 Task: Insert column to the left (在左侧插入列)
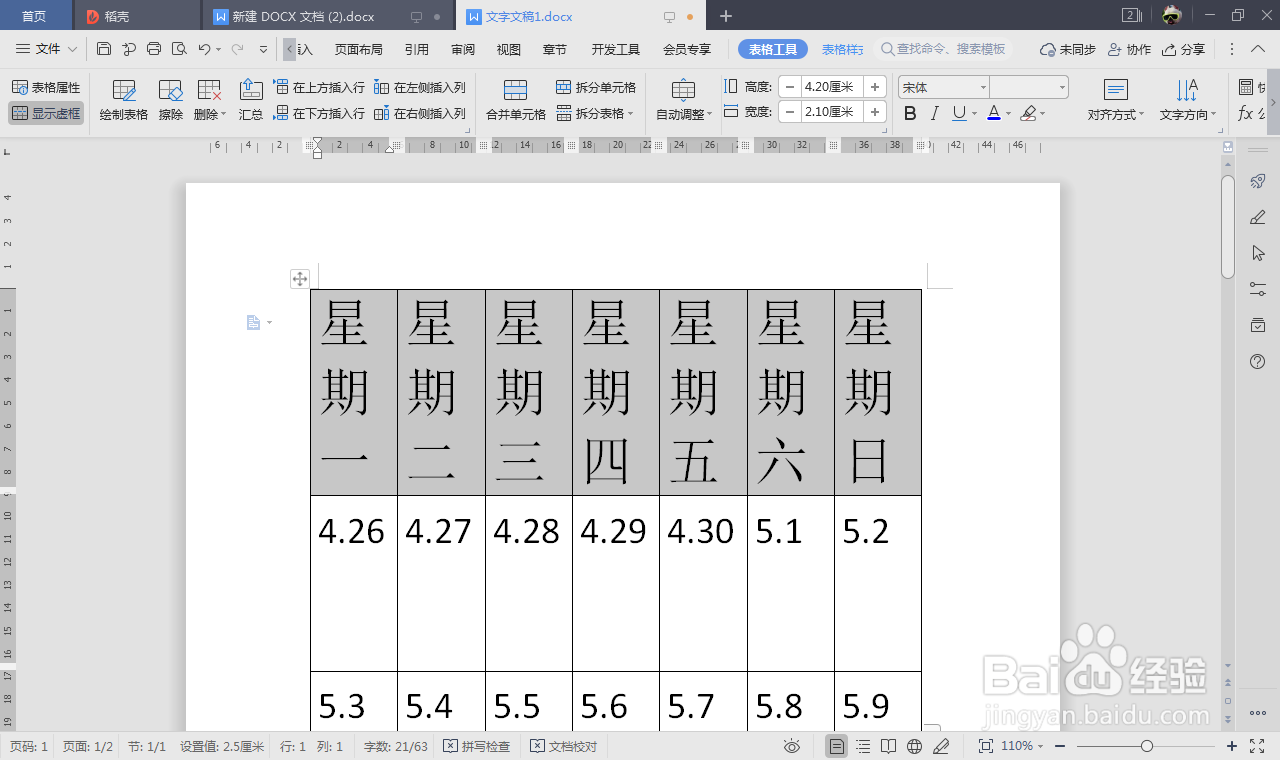[x=420, y=88]
